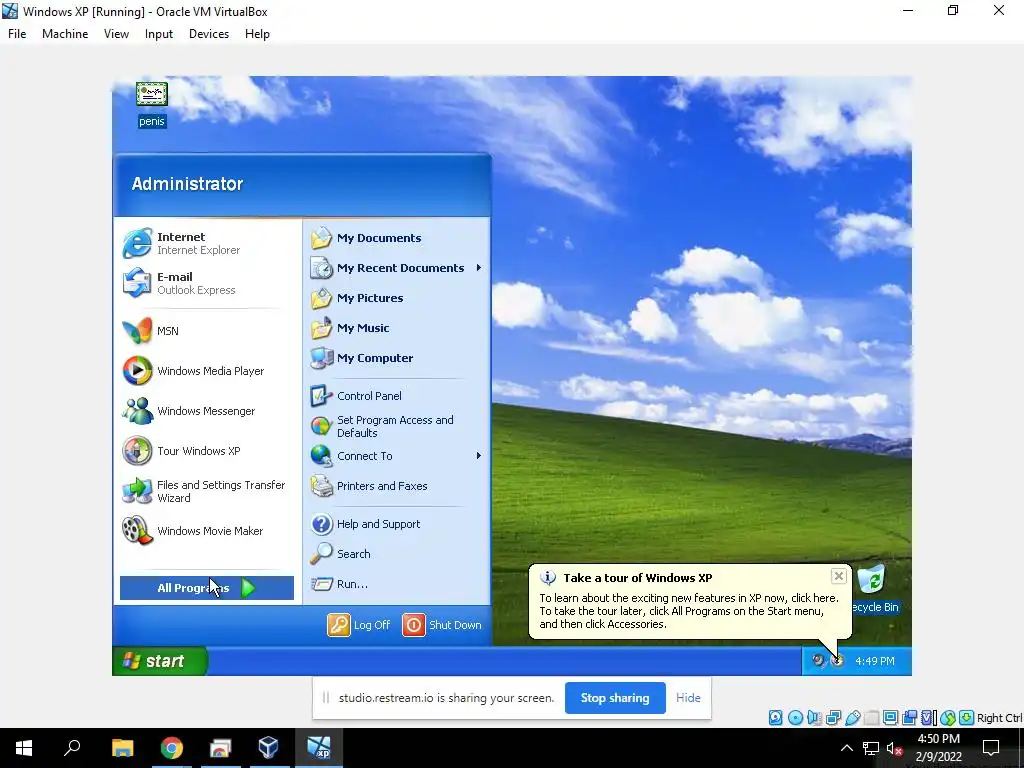Click the XP start button
Screen dimensions: 1024x768
tap(160, 661)
